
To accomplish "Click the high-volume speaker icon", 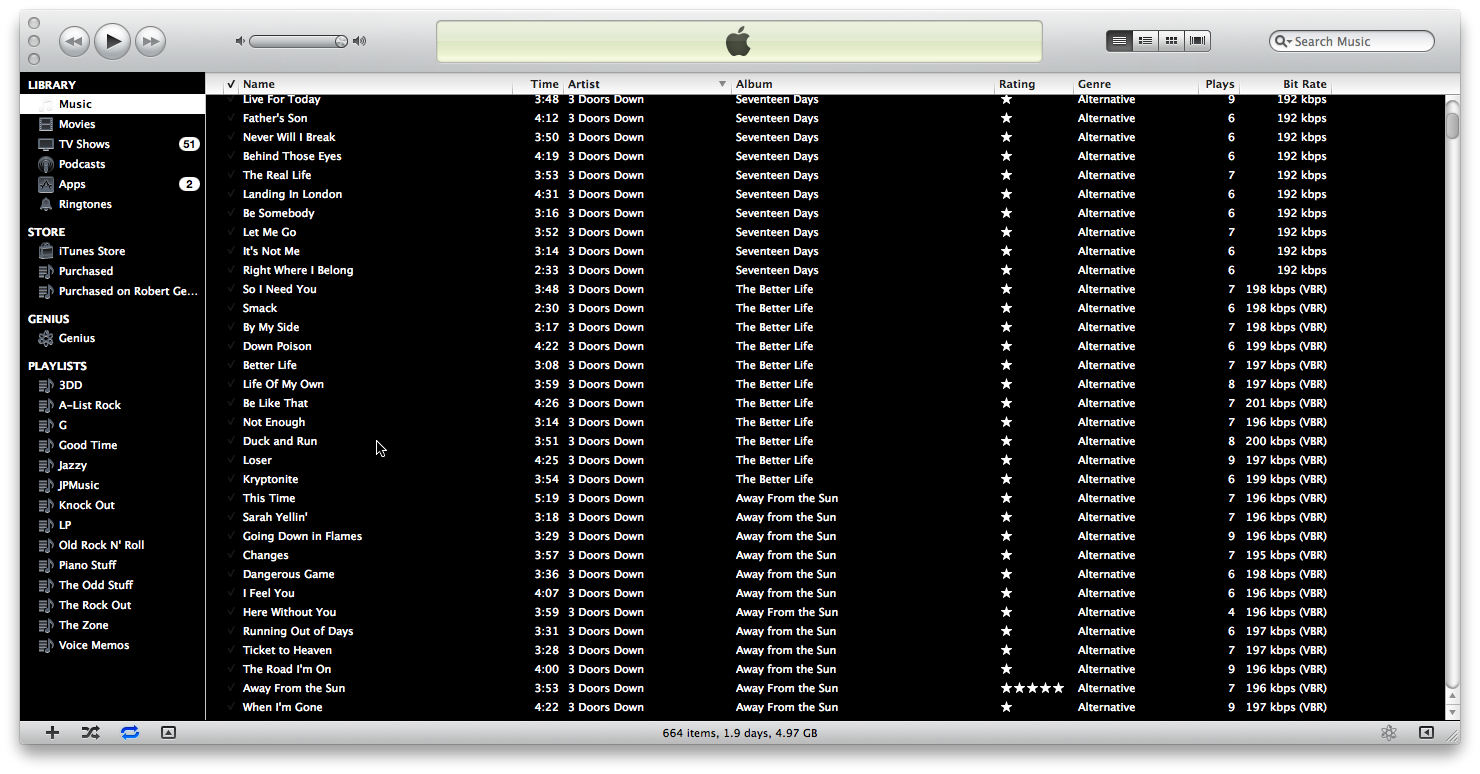I will point(360,41).
